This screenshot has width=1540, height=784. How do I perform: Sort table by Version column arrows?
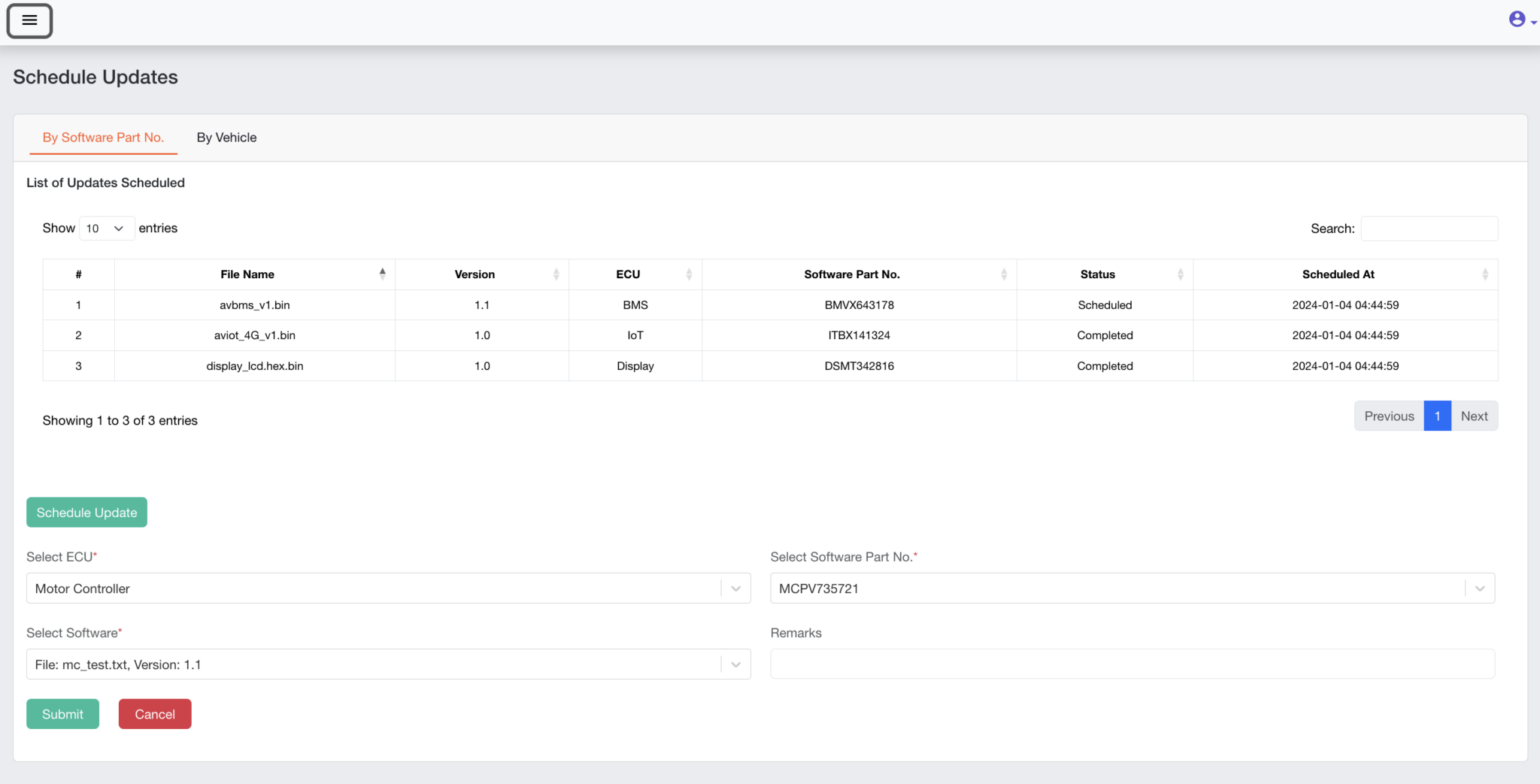pyautogui.click(x=556, y=274)
